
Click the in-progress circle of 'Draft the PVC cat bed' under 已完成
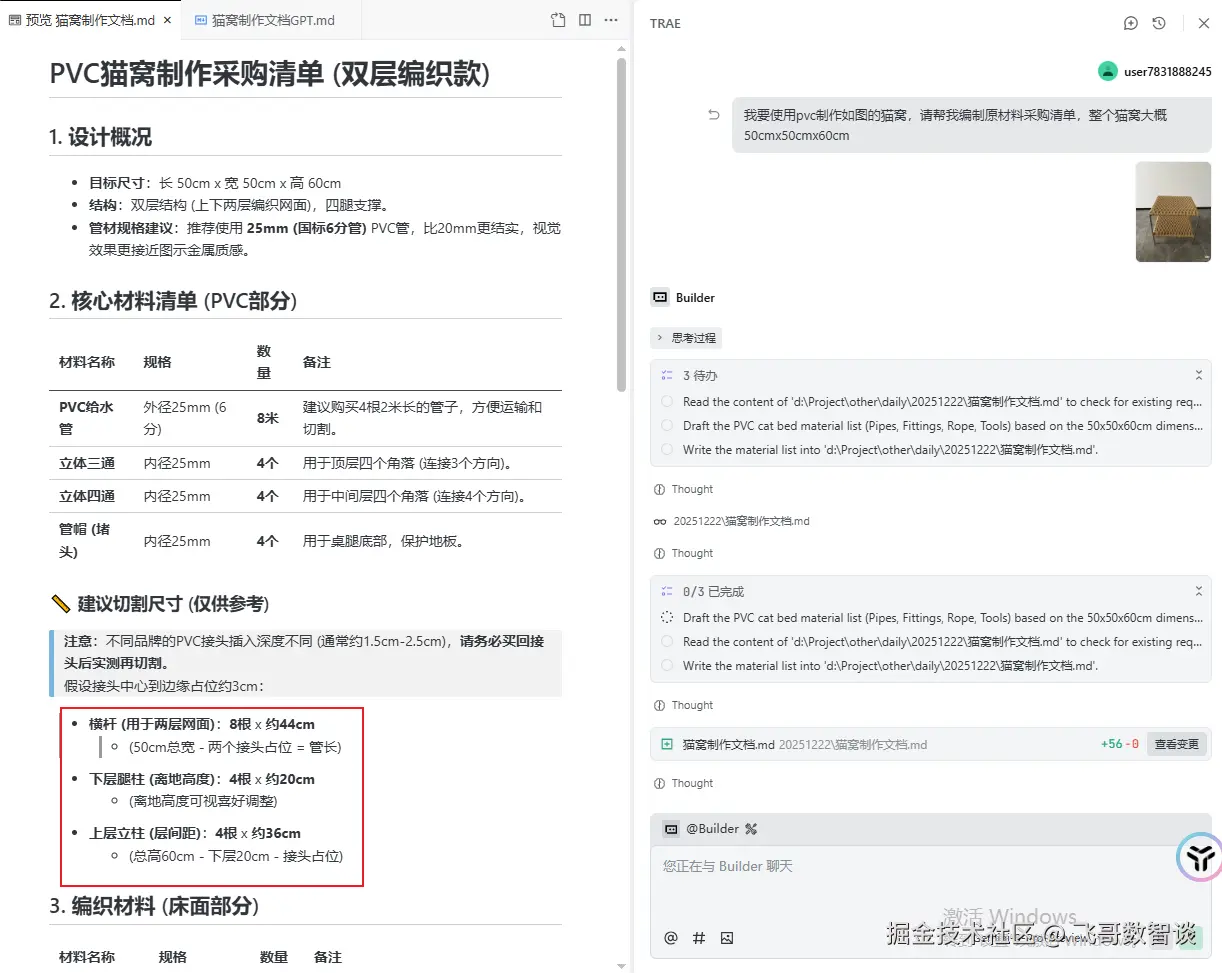667,618
